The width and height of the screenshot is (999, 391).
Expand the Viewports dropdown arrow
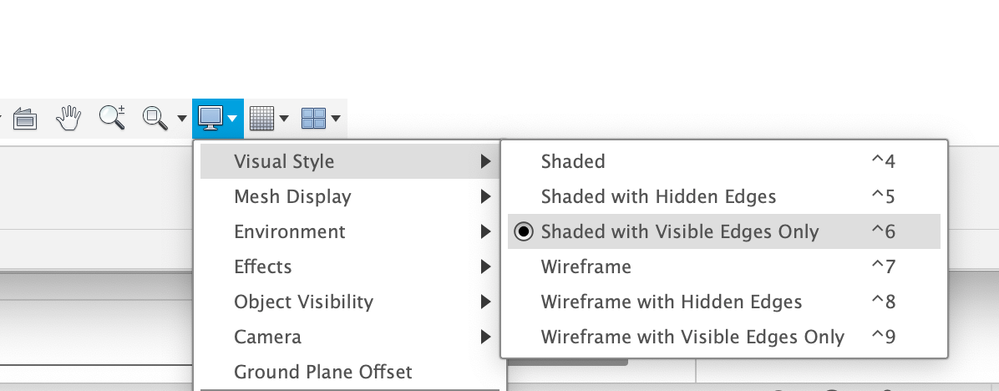click(336, 118)
